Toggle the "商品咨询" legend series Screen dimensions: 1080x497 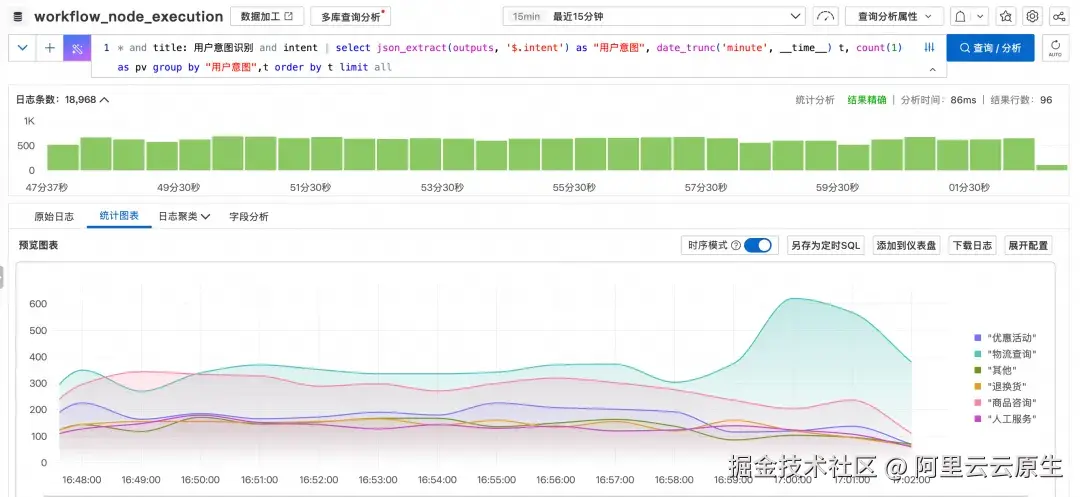pos(1006,403)
